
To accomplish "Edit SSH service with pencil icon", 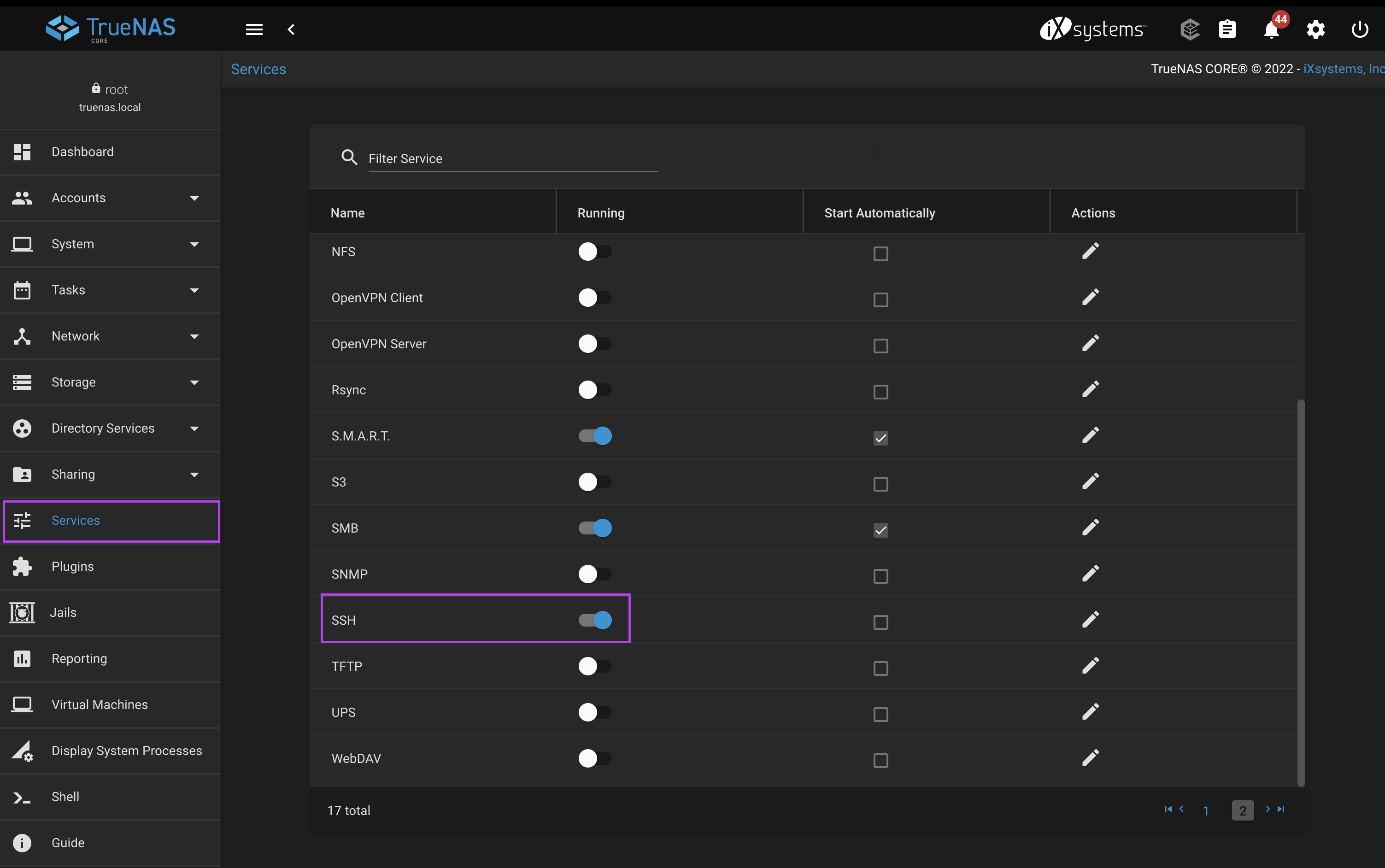I will coord(1091,620).
